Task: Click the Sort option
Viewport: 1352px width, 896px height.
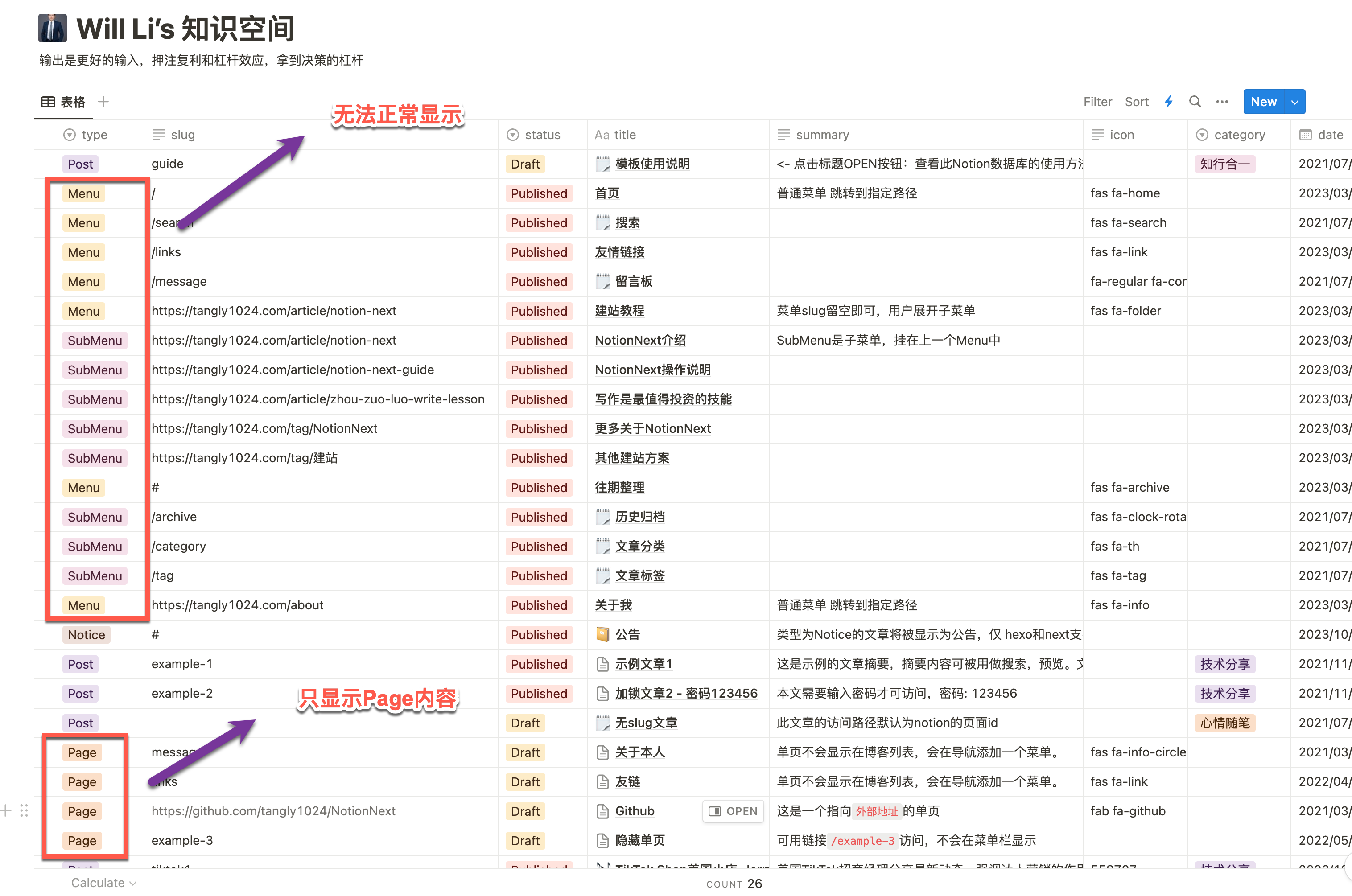Action: pos(1136,101)
